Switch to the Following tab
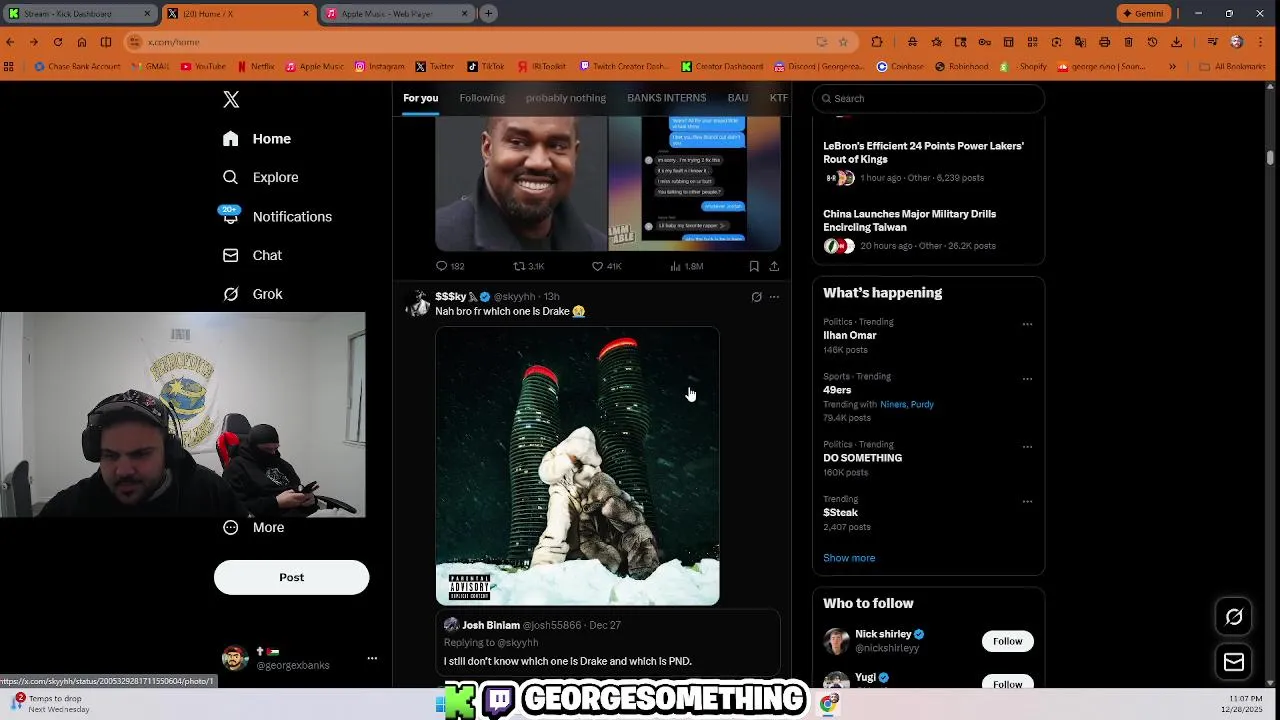Image resolution: width=1280 pixels, height=720 pixels. pyautogui.click(x=482, y=98)
